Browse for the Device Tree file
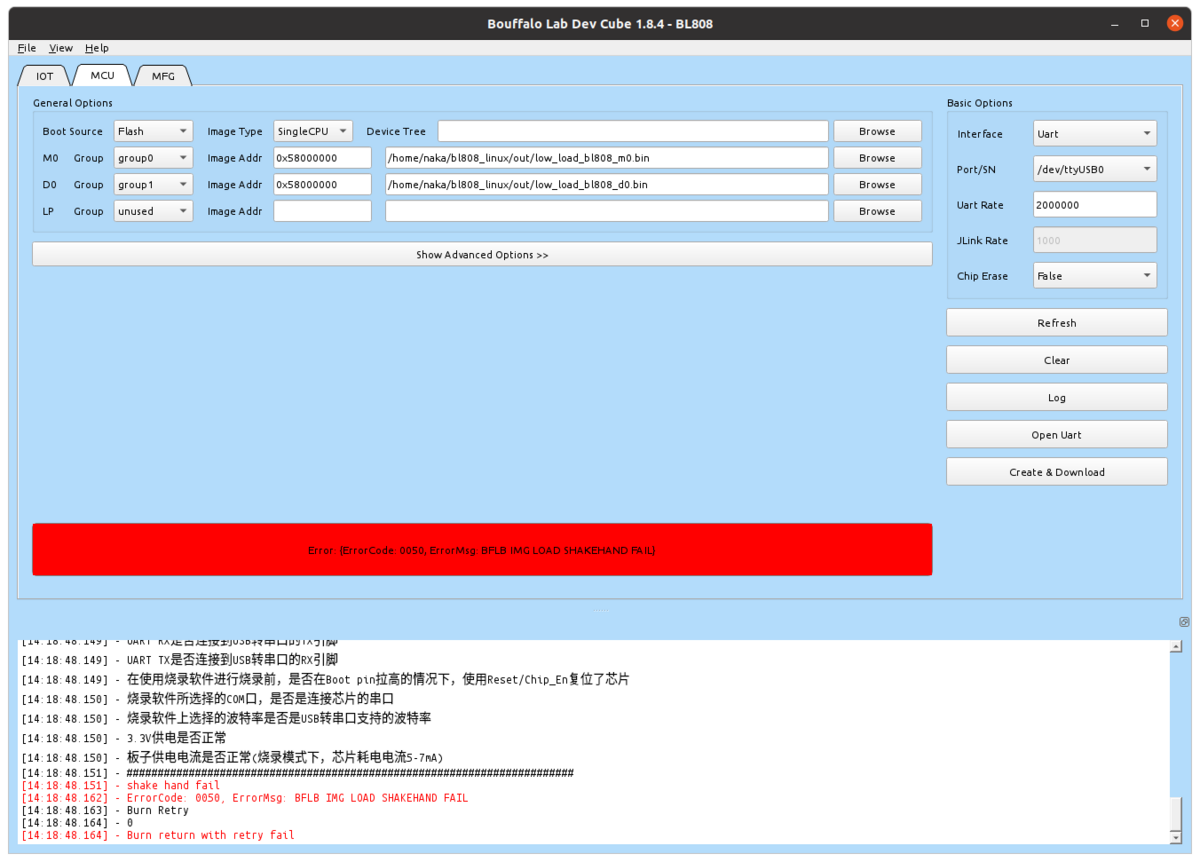 [877, 131]
